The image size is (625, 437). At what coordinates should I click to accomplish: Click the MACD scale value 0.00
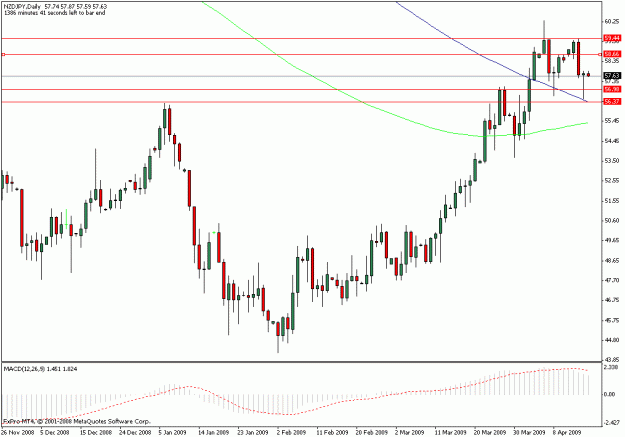[x=610, y=394]
